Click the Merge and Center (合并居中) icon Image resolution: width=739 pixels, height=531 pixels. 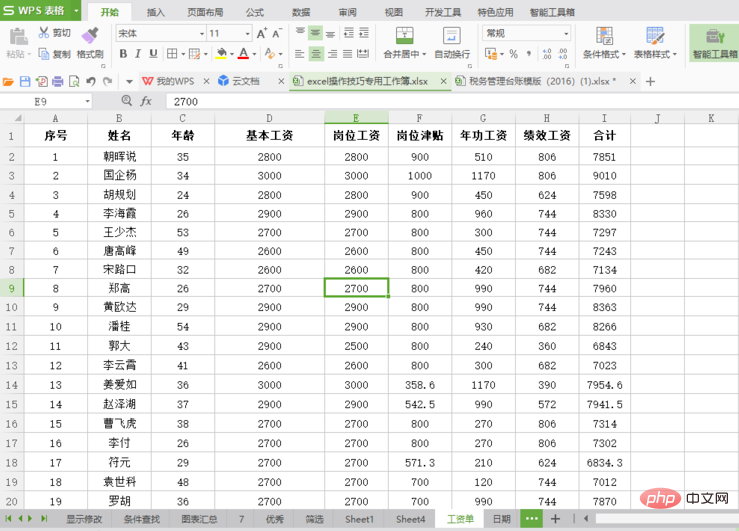click(x=404, y=36)
